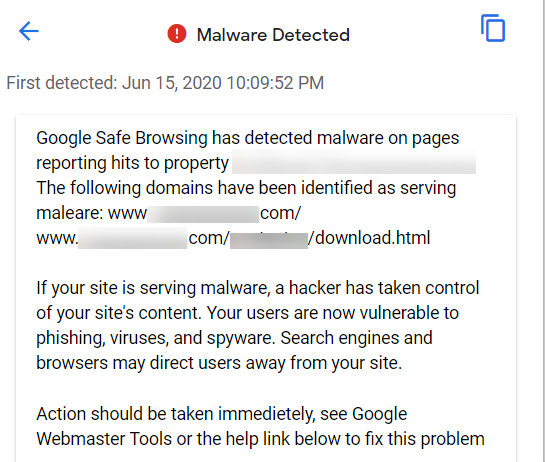This screenshot has width=545, height=462.
Task: Click the blurred path segment before /download.html
Action: [269, 238]
